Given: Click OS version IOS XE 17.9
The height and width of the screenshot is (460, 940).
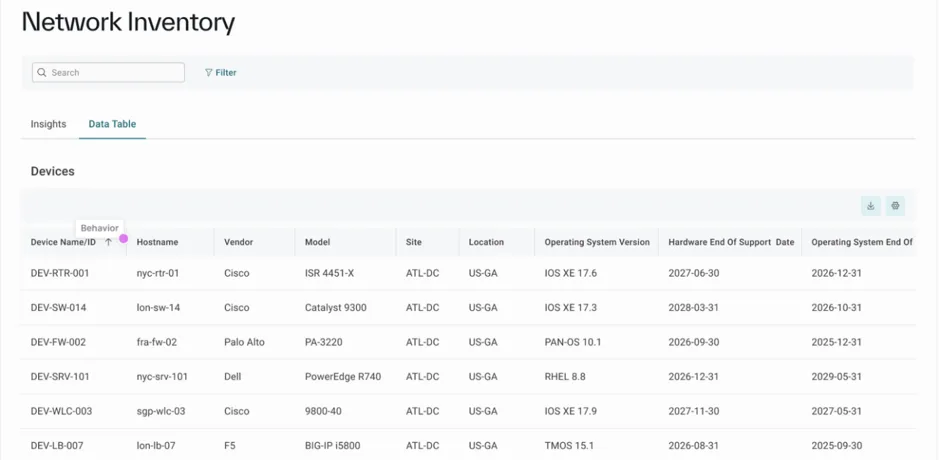Looking at the screenshot, I should [571, 411].
